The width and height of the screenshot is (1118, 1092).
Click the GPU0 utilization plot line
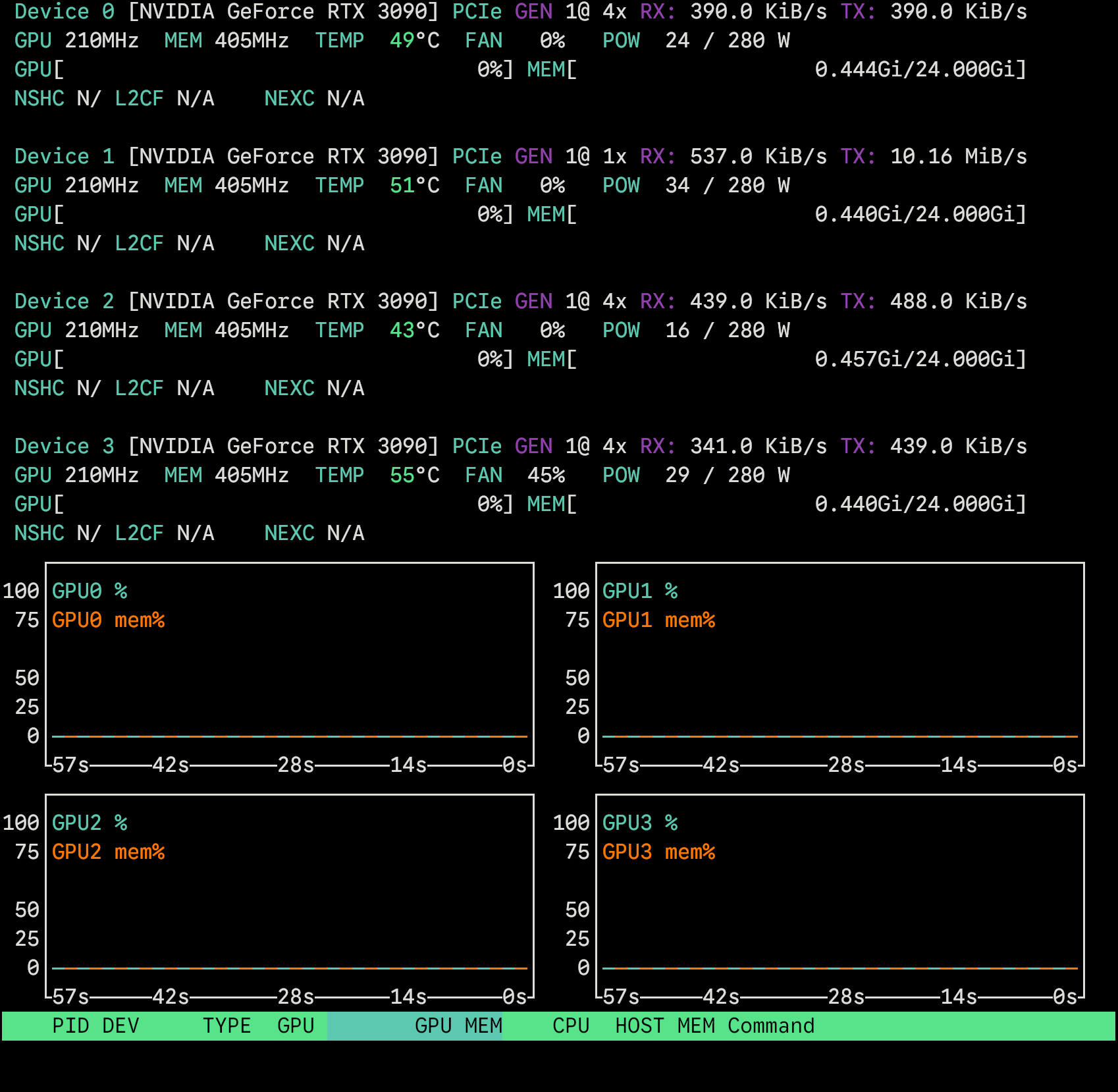click(x=290, y=736)
